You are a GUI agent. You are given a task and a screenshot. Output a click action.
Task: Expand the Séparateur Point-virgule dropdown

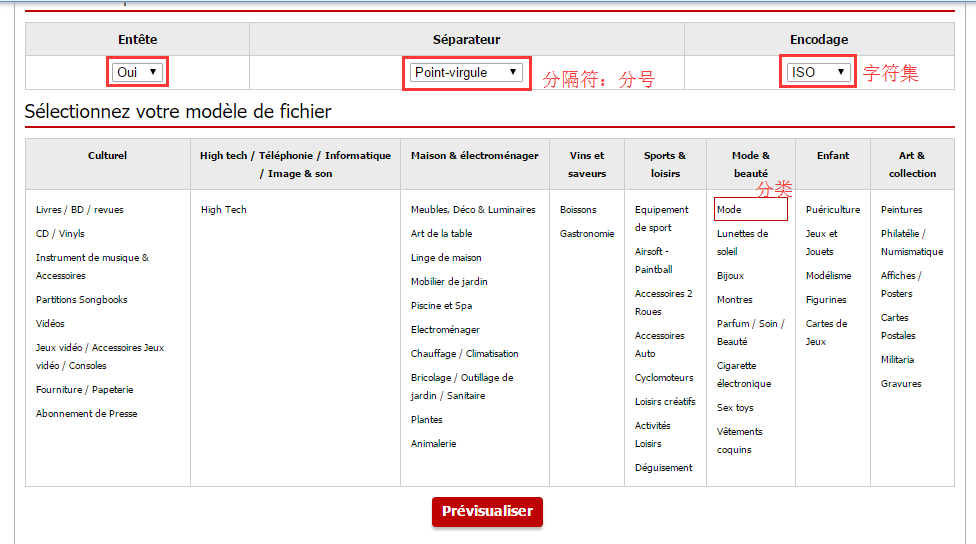coord(466,72)
